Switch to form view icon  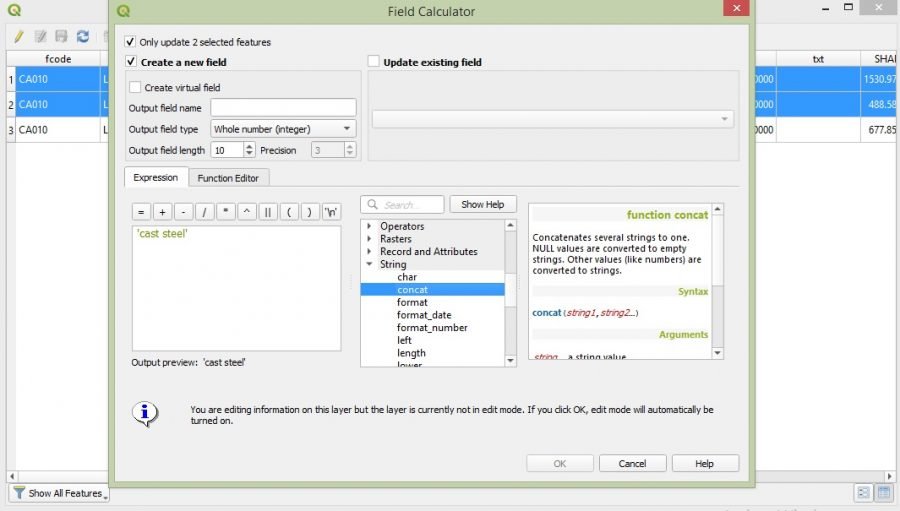pyautogui.click(x=862, y=493)
